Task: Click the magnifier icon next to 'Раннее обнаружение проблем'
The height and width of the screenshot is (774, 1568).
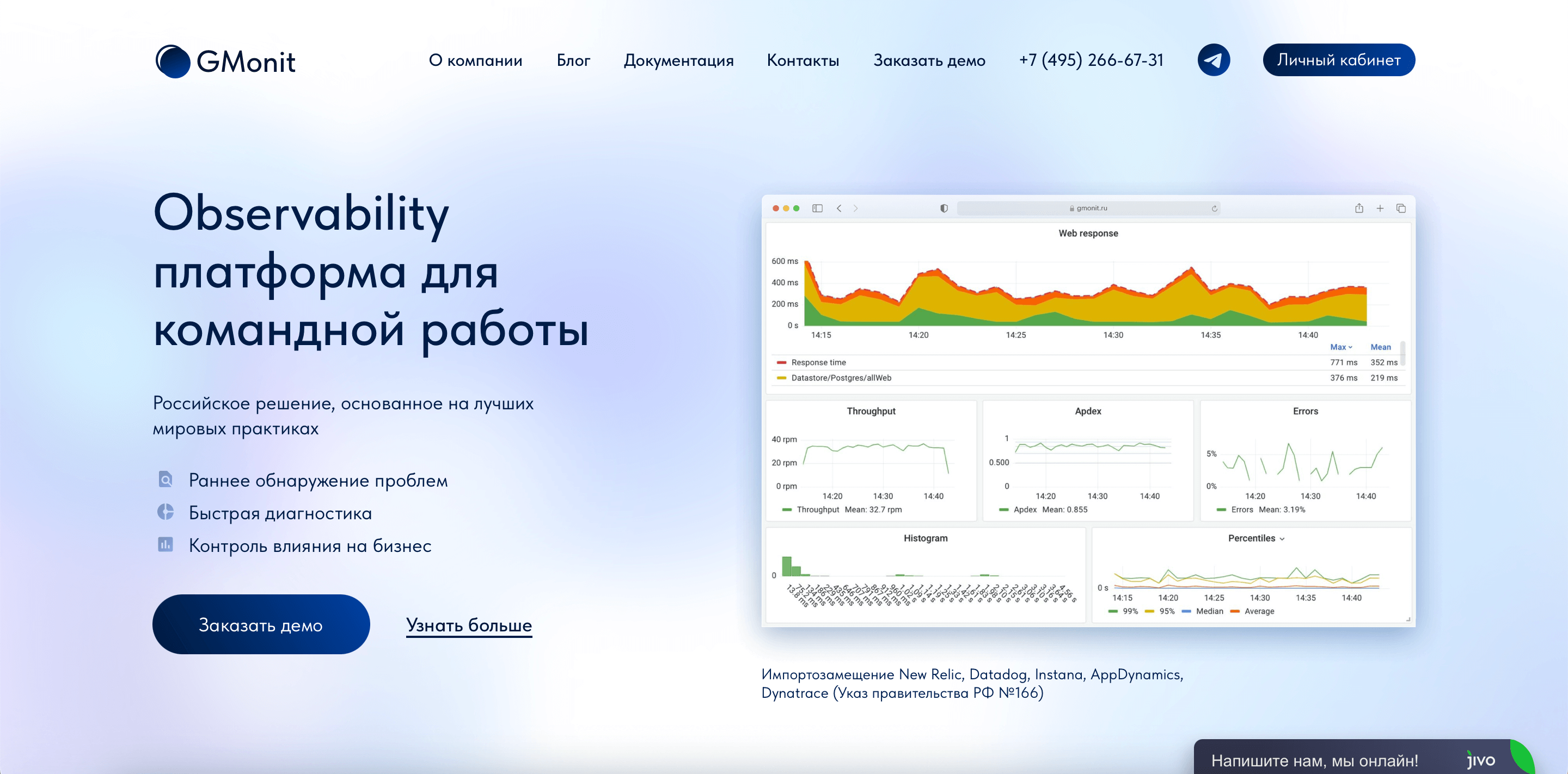Action: pyautogui.click(x=166, y=480)
